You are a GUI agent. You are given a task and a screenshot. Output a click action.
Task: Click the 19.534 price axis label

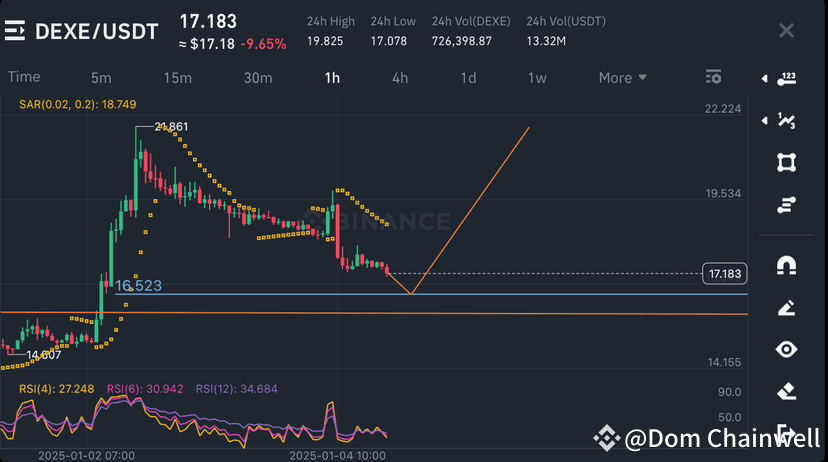pos(723,193)
